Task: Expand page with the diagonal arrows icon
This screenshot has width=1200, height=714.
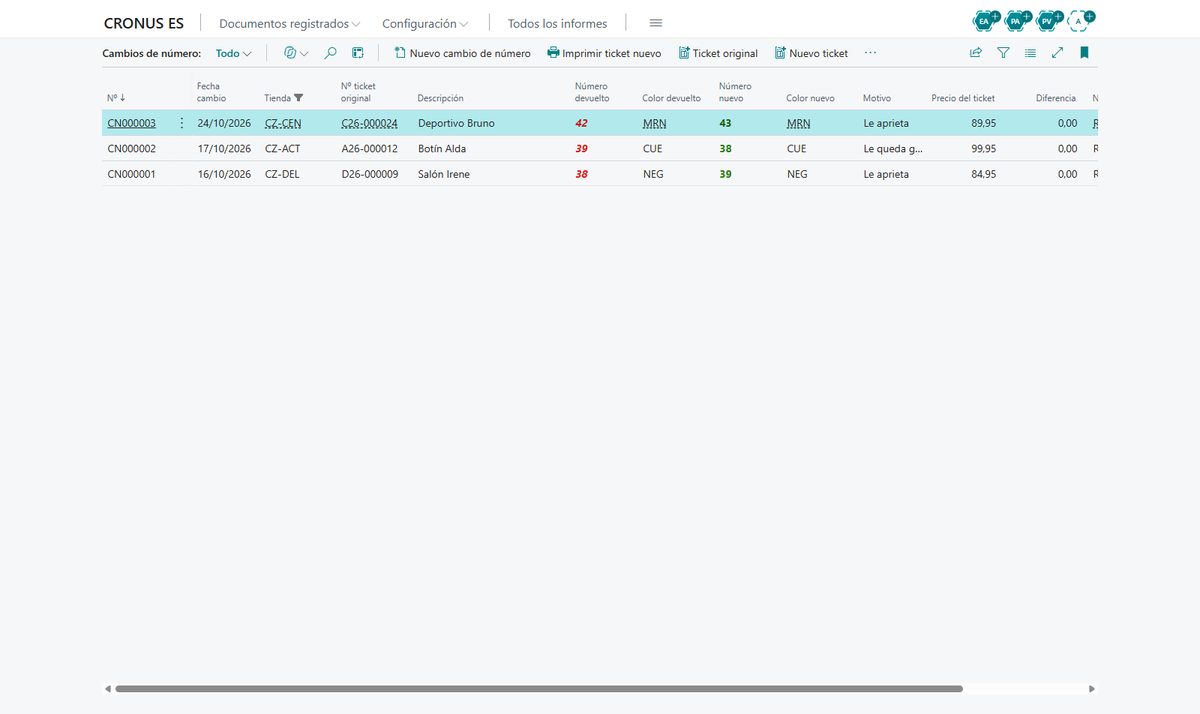Action: [x=1057, y=53]
